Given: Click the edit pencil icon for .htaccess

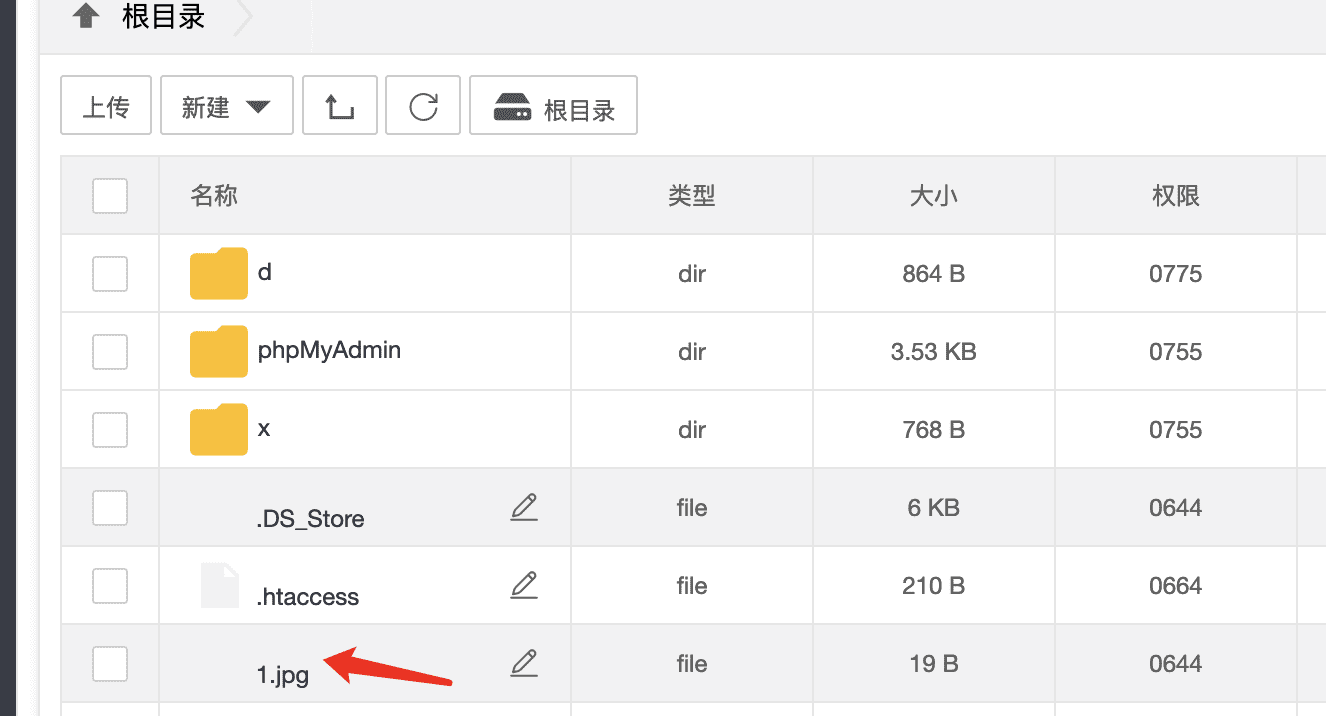Looking at the screenshot, I should coord(524,586).
